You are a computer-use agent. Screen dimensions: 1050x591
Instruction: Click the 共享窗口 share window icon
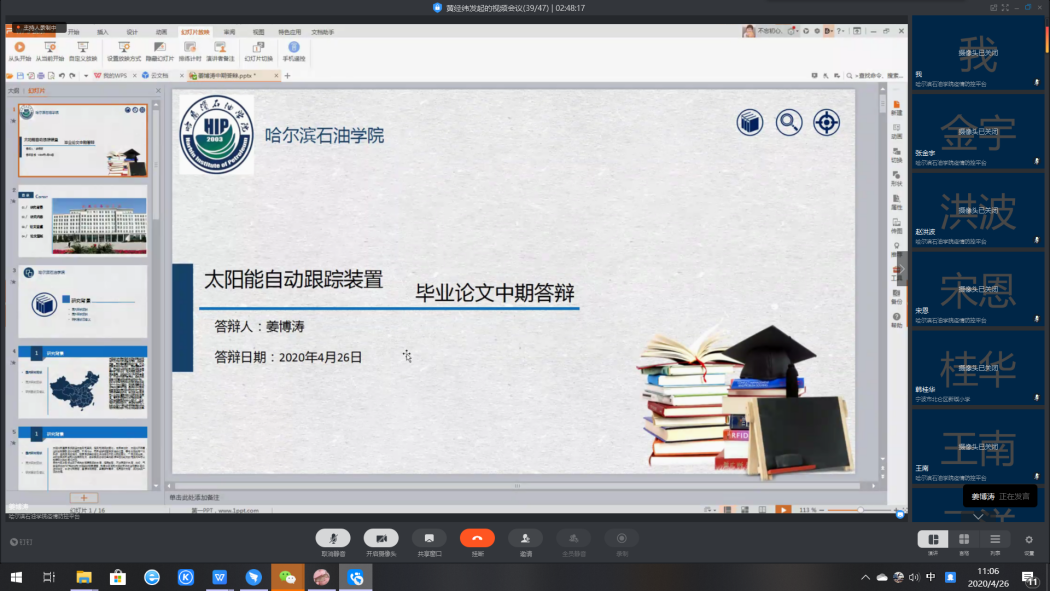pyautogui.click(x=429, y=538)
